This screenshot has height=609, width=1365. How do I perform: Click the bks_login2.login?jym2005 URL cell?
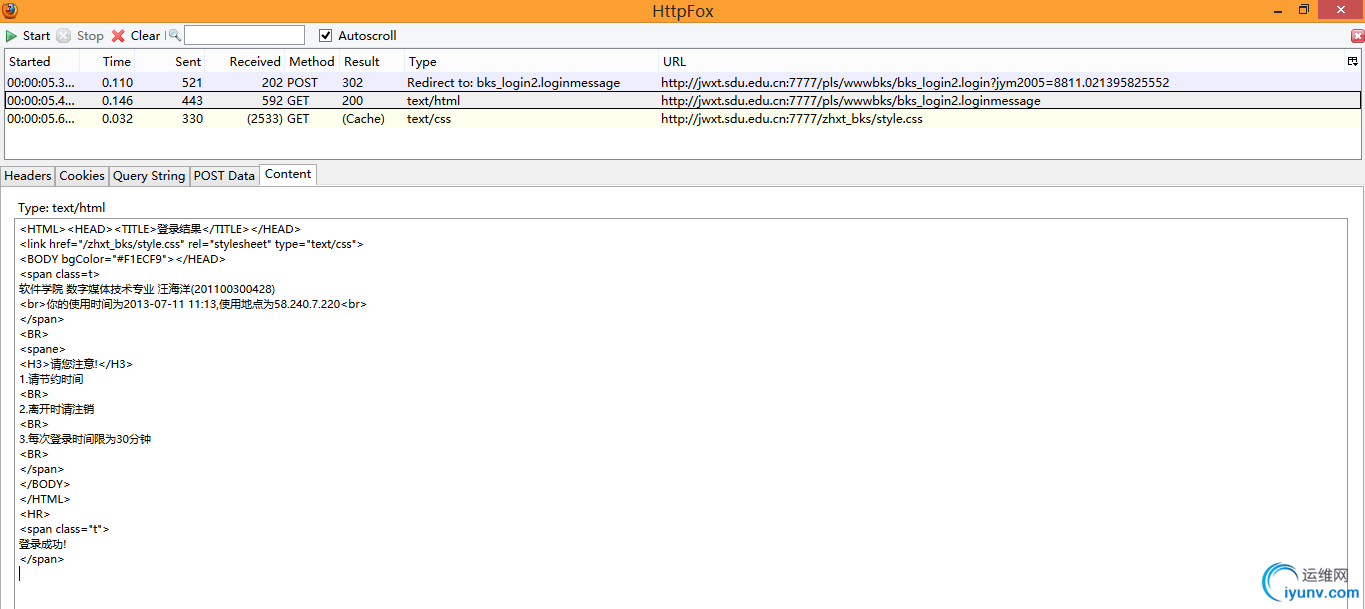pyautogui.click(x=915, y=83)
